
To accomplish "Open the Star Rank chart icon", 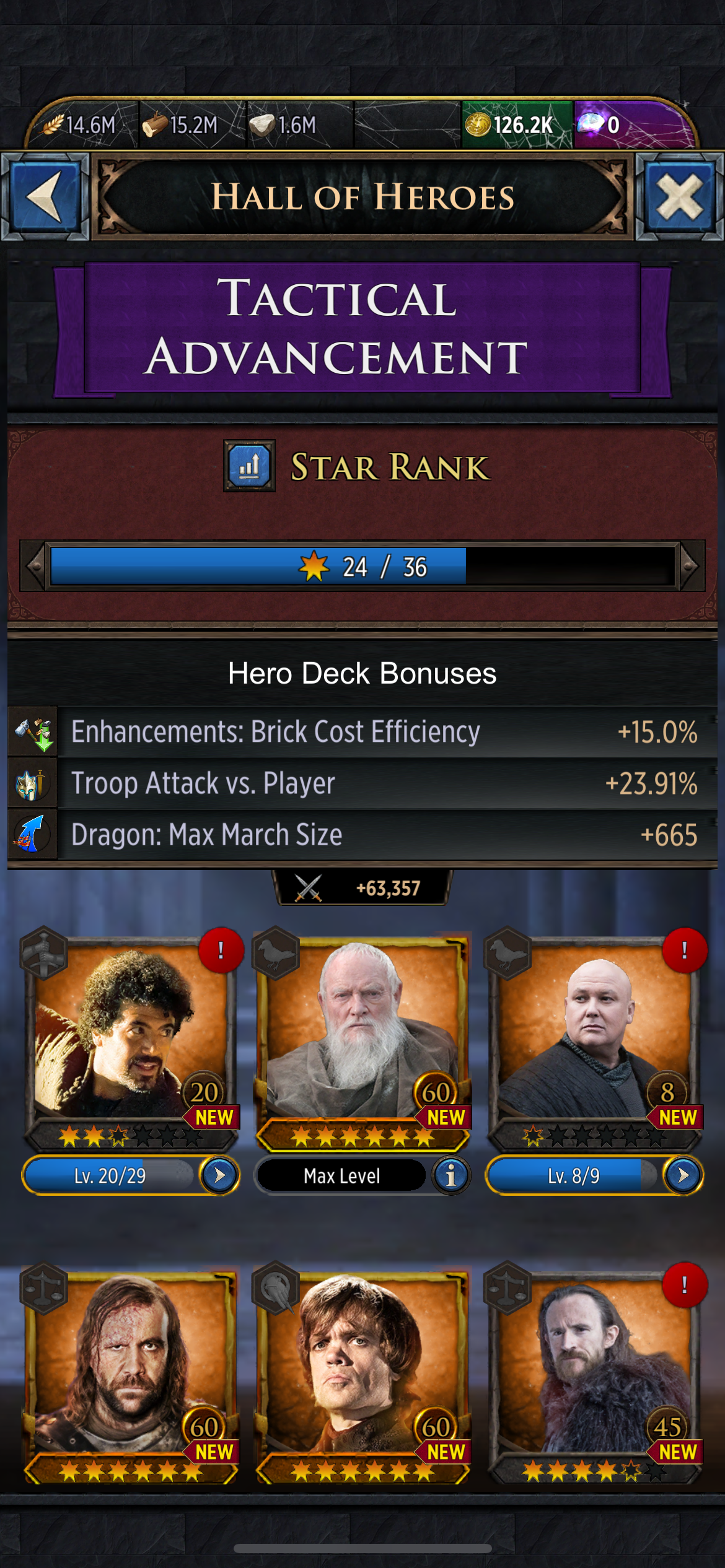I will [x=249, y=466].
